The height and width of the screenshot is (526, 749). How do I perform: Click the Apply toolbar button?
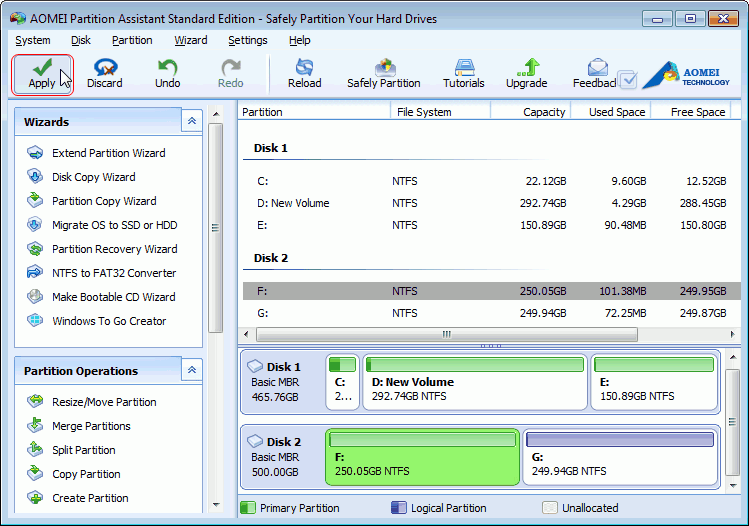pos(43,75)
